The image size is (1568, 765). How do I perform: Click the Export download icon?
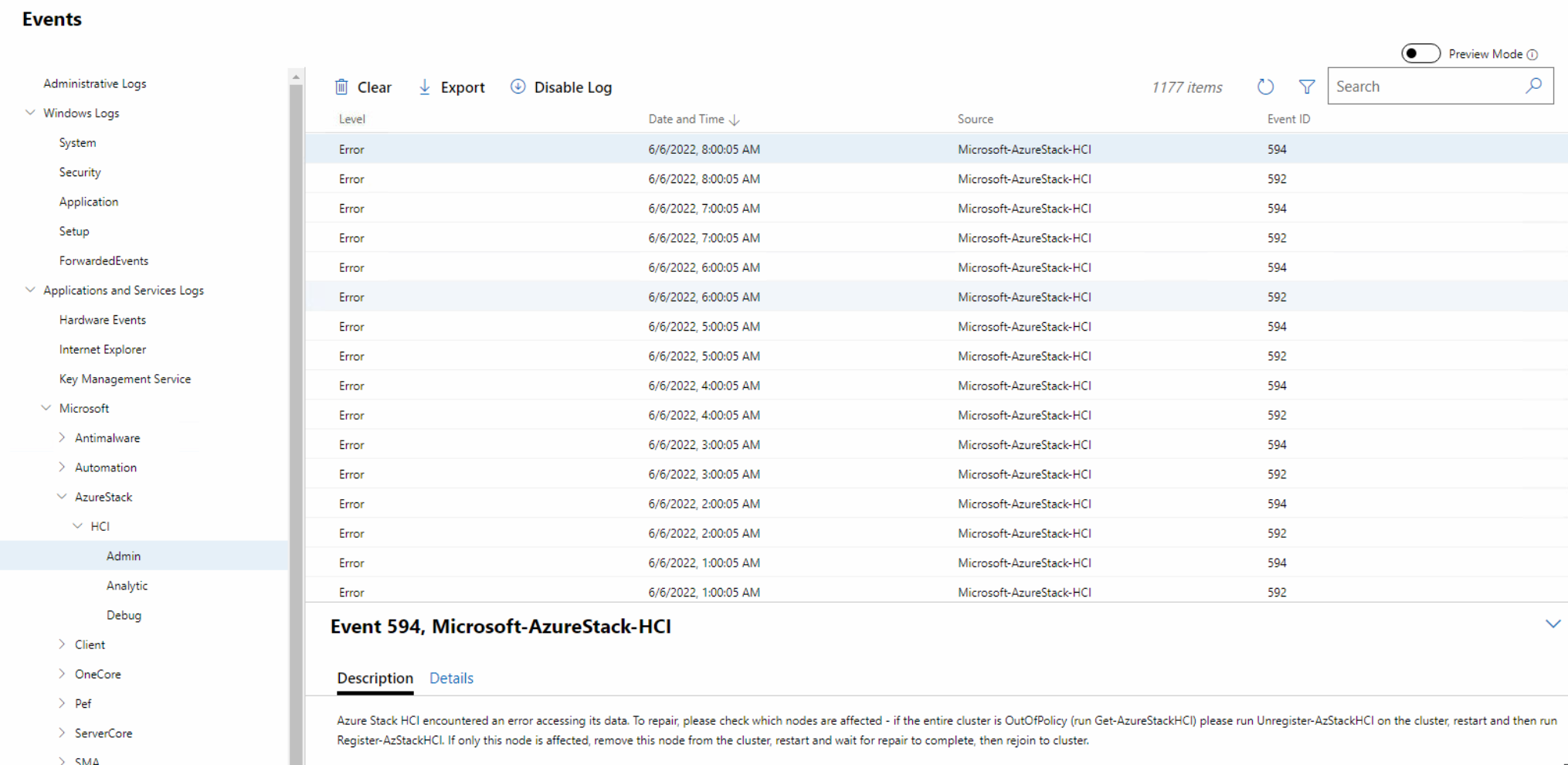tap(424, 87)
